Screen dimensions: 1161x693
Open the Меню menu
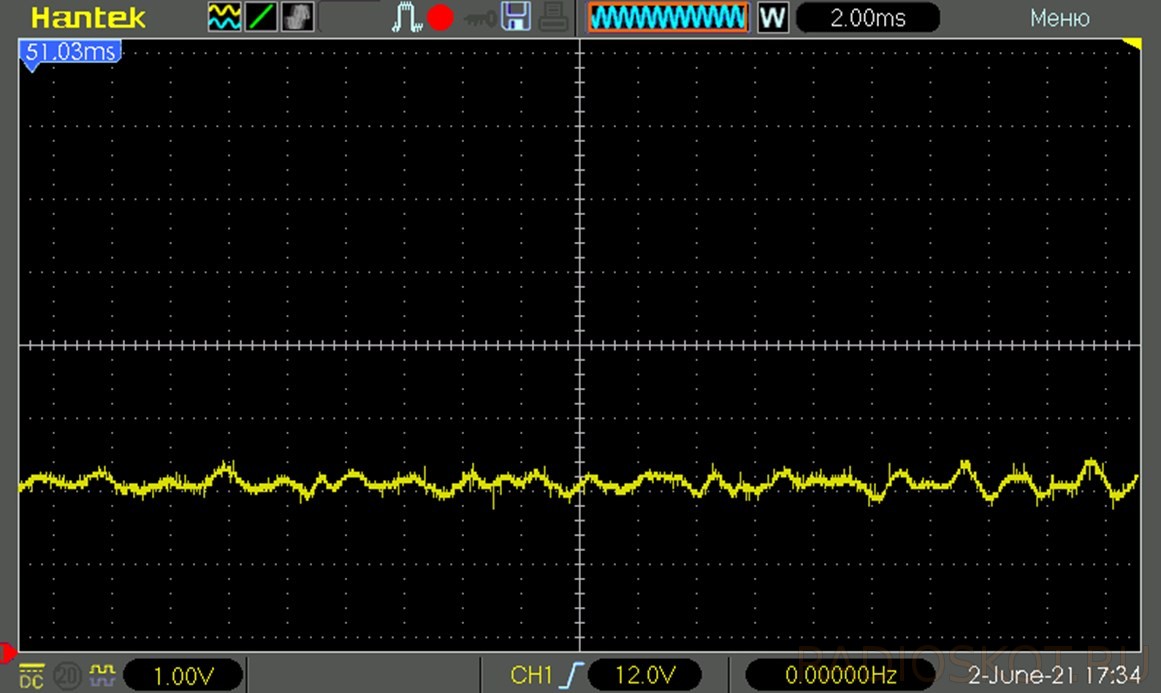[1059, 18]
